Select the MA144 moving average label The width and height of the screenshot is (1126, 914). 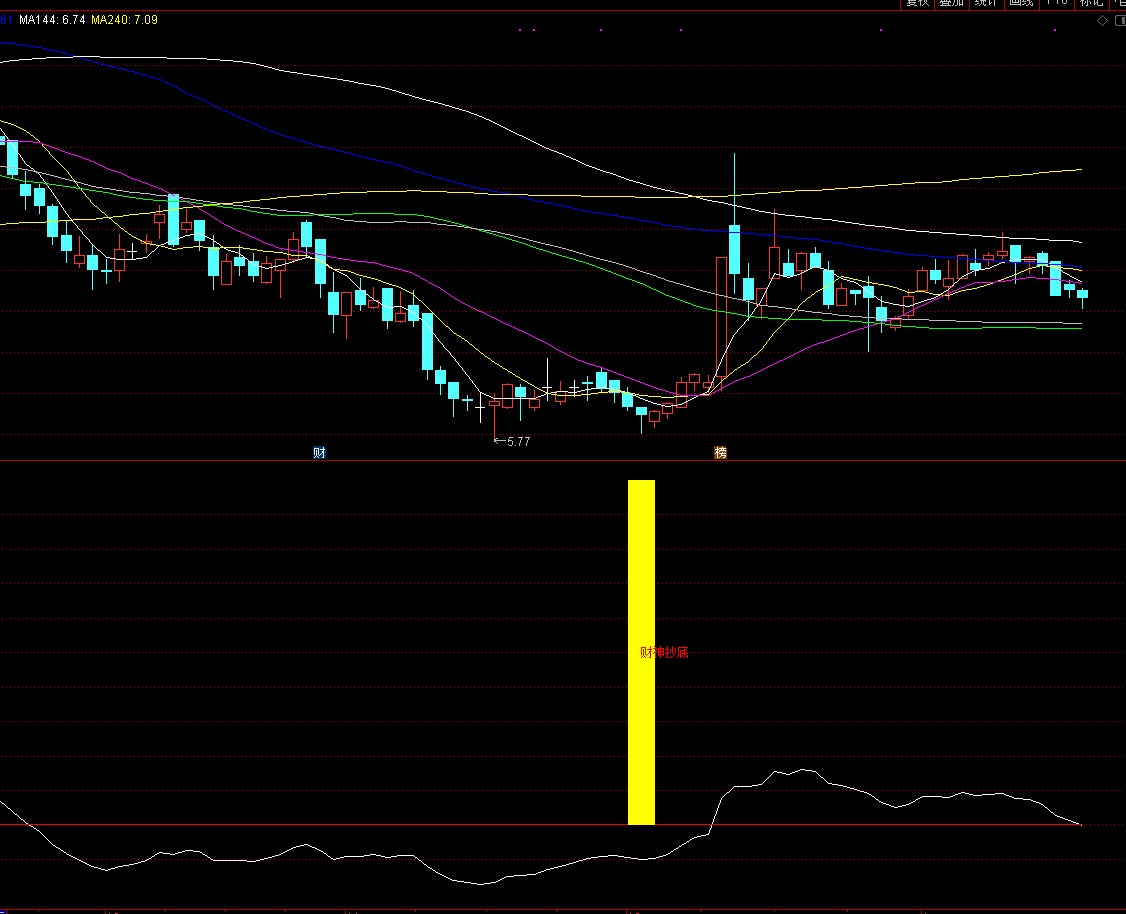tap(51, 20)
